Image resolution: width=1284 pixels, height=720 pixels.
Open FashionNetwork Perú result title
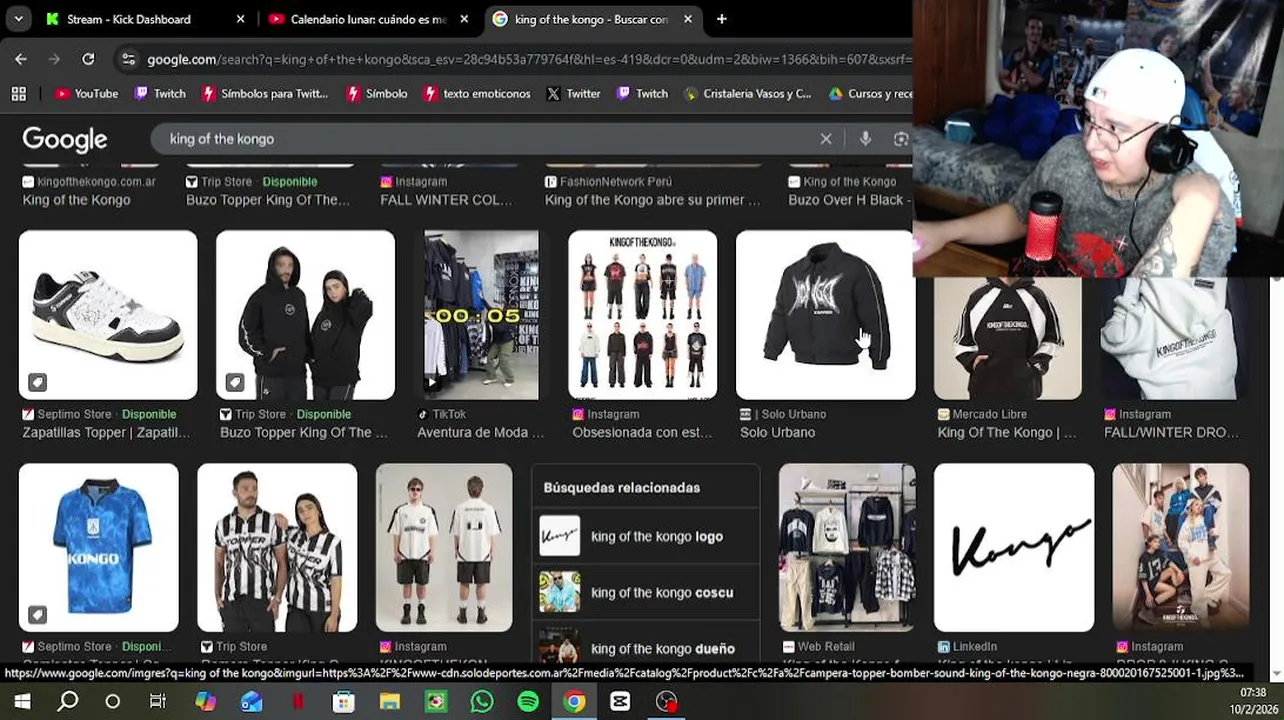[x=652, y=200]
